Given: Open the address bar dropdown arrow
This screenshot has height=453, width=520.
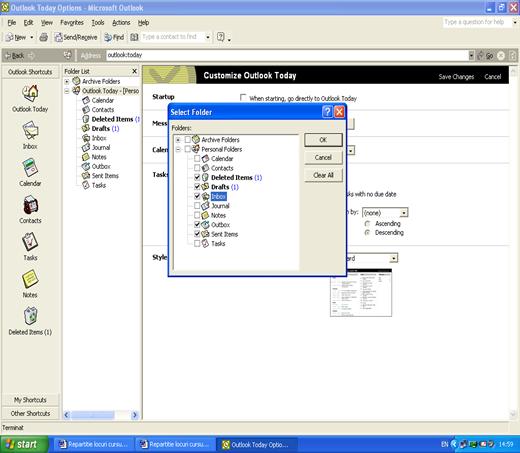Looking at the screenshot, I should pyautogui.click(x=471, y=55).
